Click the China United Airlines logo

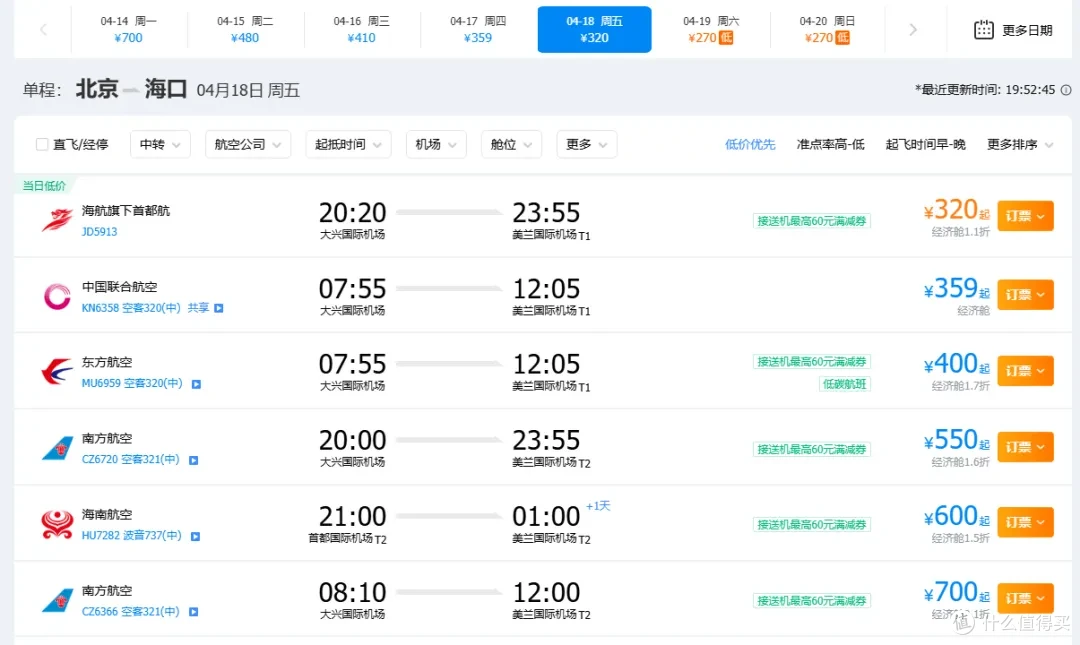coord(56,296)
